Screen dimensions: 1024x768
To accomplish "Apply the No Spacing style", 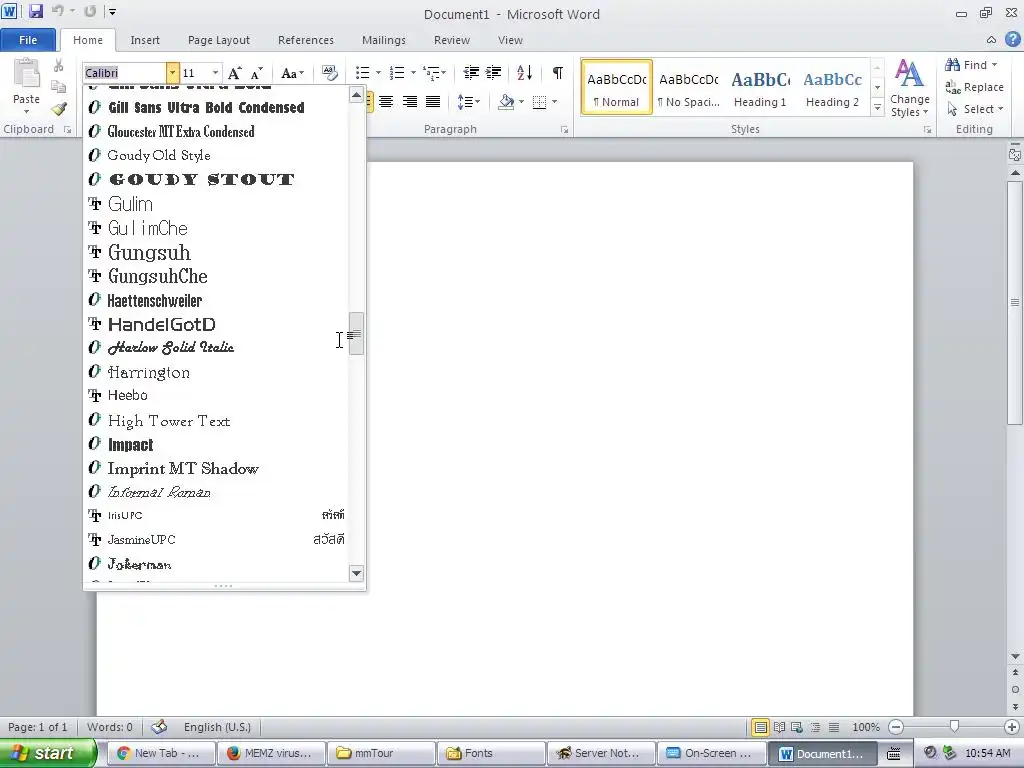I will click(x=688, y=88).
